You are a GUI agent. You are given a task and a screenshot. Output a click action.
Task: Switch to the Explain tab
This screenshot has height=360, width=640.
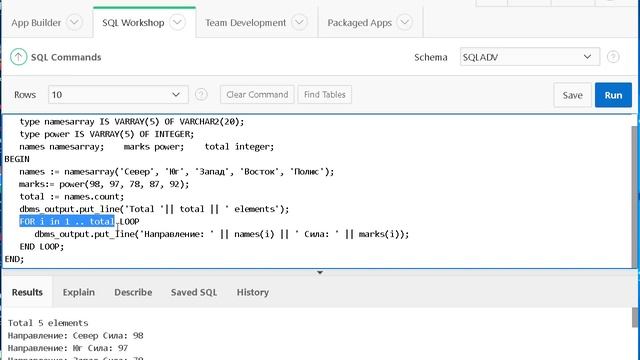(x=78, y=292)
